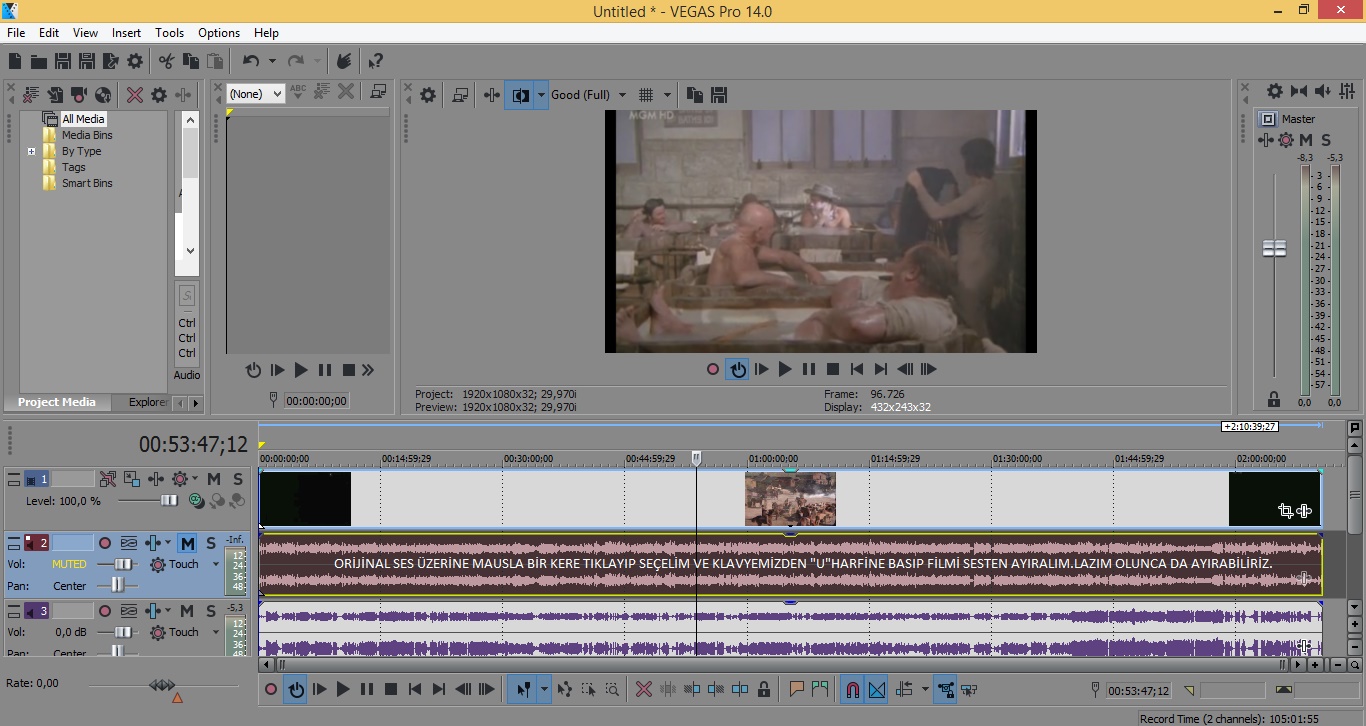Screen dimensions: 1366x726
Task: Open the Edit menu
Action: pyautogui.click(x=49, y=33)
